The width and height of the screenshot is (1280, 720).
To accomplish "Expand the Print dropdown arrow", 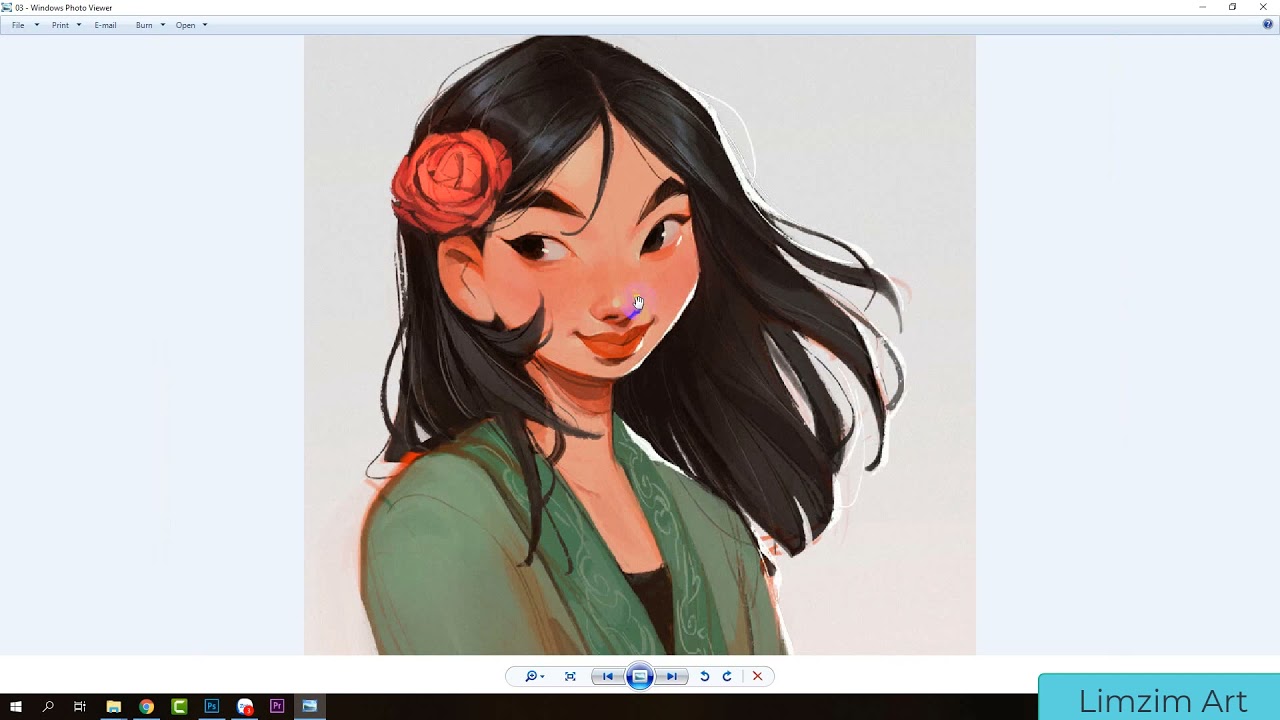I will (79, 25).
